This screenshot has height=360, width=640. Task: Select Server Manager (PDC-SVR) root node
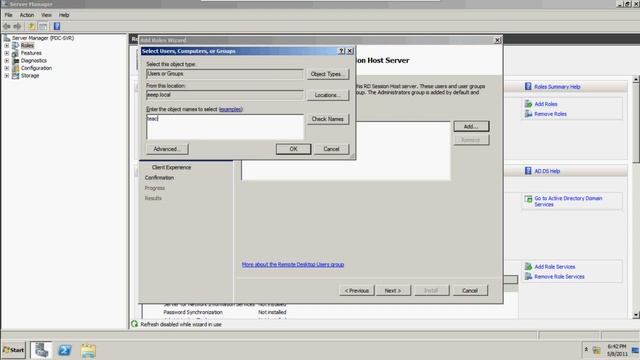coord(43,38)
